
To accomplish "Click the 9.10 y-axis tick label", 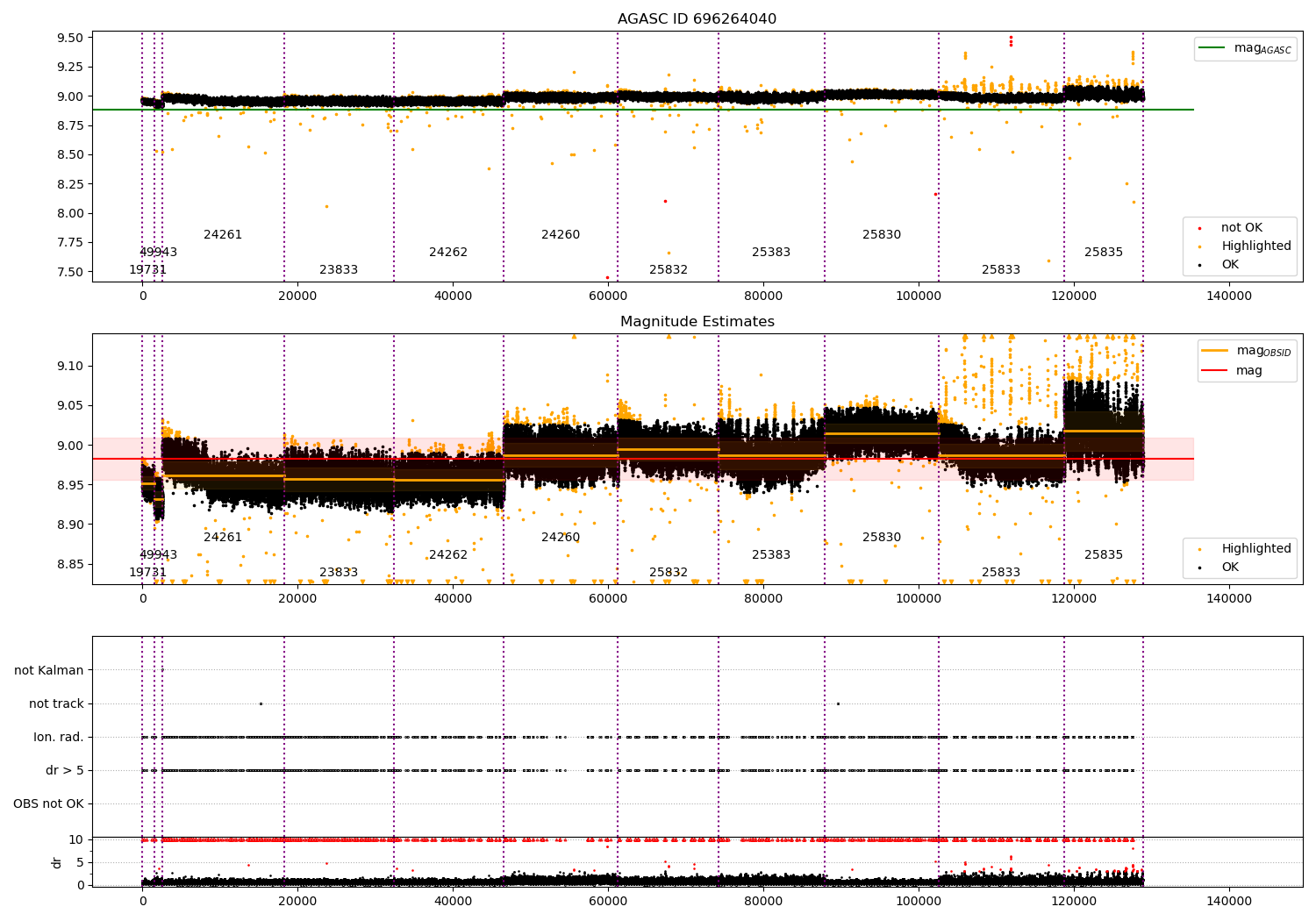I will click(x=71, y=366).
